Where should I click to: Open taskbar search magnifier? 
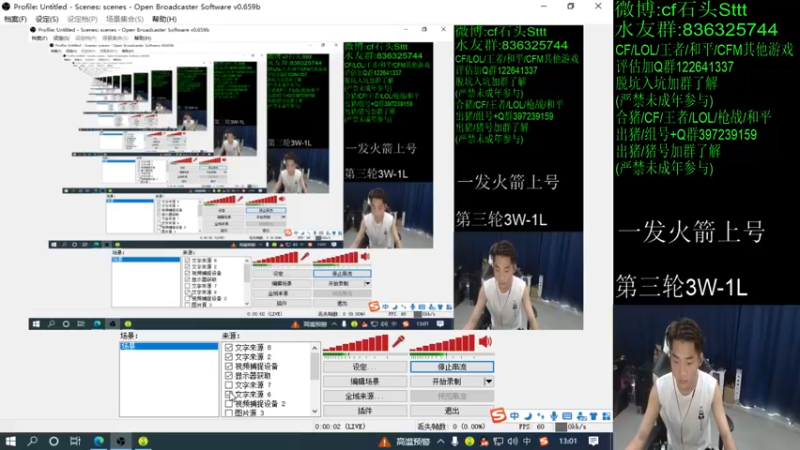[x=32, y=441]
